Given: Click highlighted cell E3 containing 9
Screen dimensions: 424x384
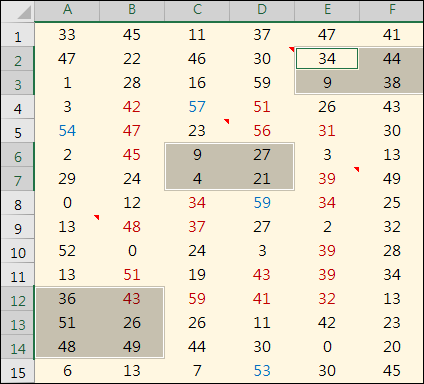Looking at the screenshot, I should 327,83.
